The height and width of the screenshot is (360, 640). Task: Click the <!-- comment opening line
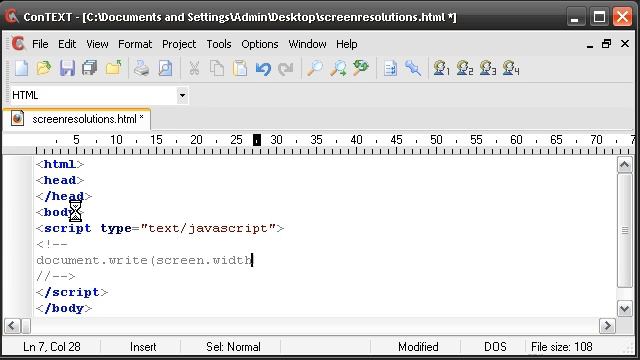pos(52,244)
